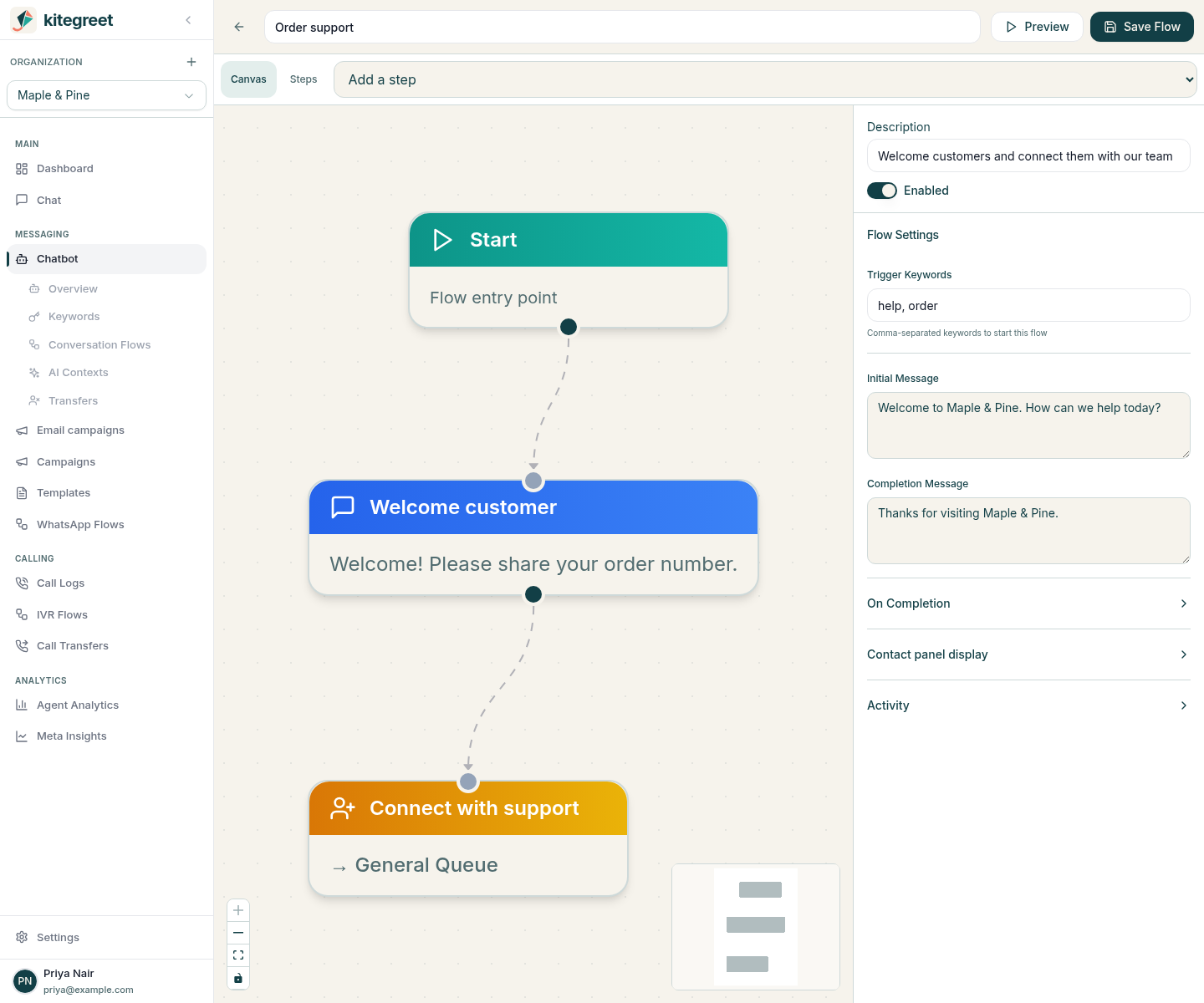The image size is (1204, 1003).
Task: Toggle the canvas lock control
Action: pyautogui.click(x=238, y=978)
